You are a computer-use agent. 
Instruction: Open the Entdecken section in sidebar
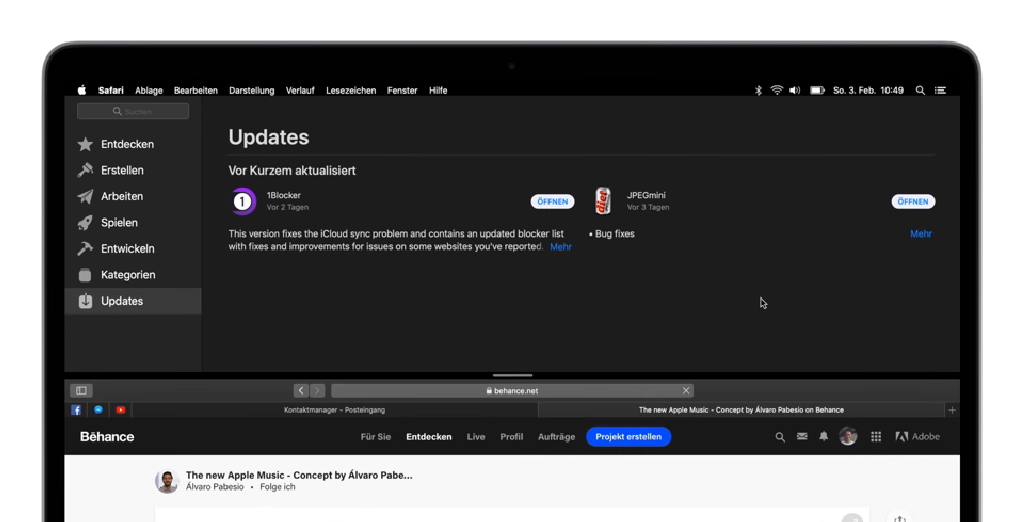pyautogui.click(x=127, y=144)
